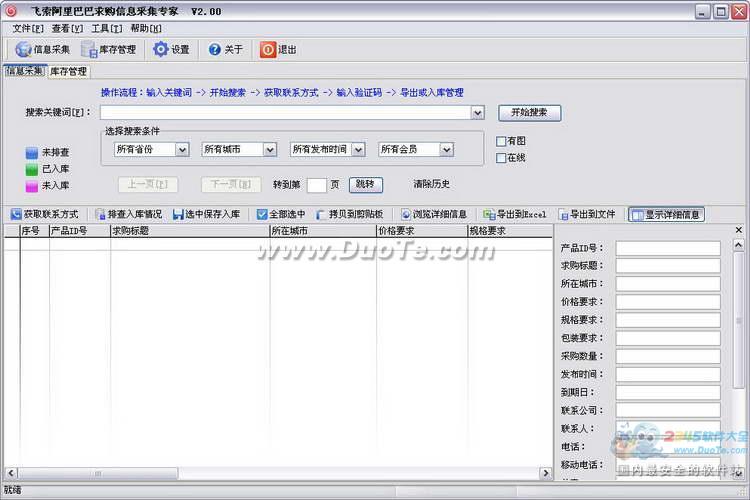Click the 规格要求 column header
This screenshot has height=500, width=750.
click(510, 231)
